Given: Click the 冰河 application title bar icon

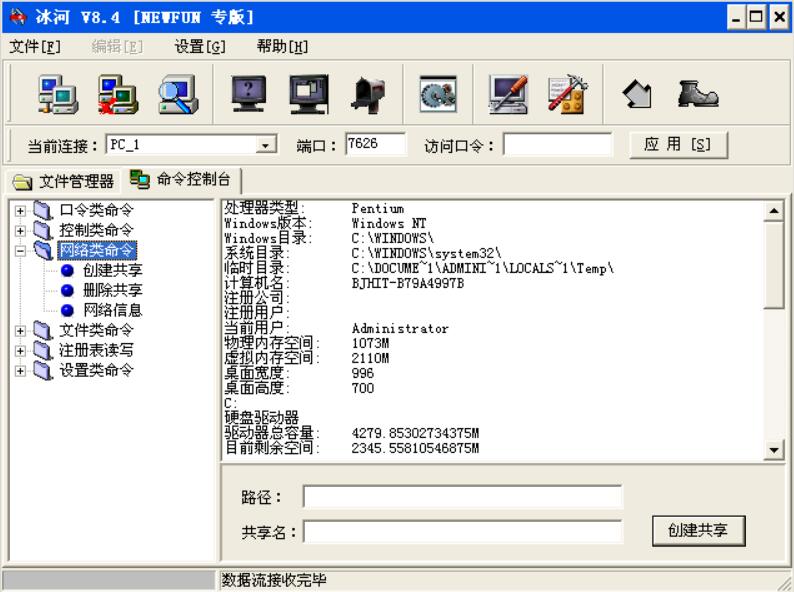Looking at the screenshot, I should [18, 17].
